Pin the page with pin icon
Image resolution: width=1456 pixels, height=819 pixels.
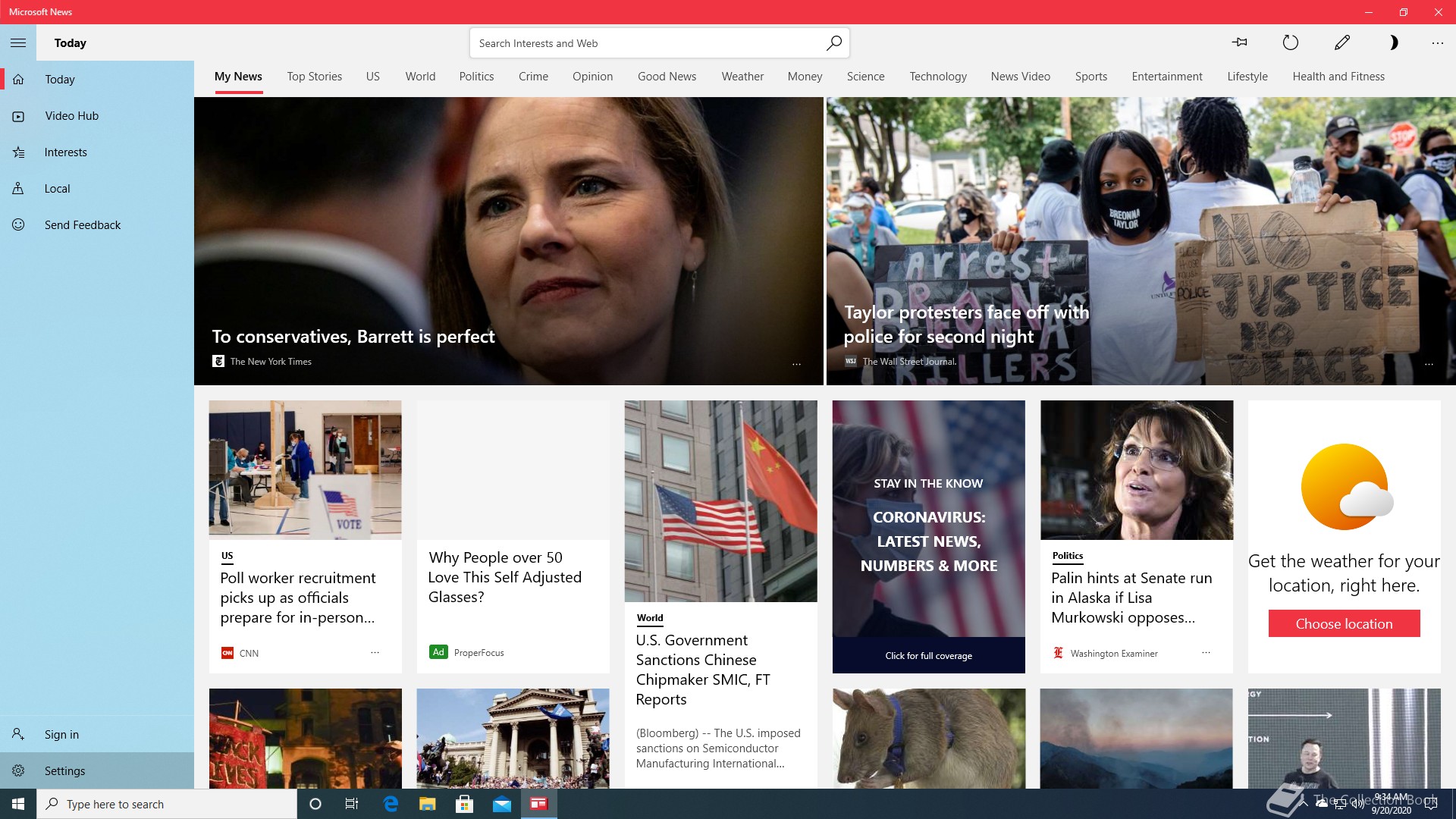pyautogui.click(x=1240, y=43)
